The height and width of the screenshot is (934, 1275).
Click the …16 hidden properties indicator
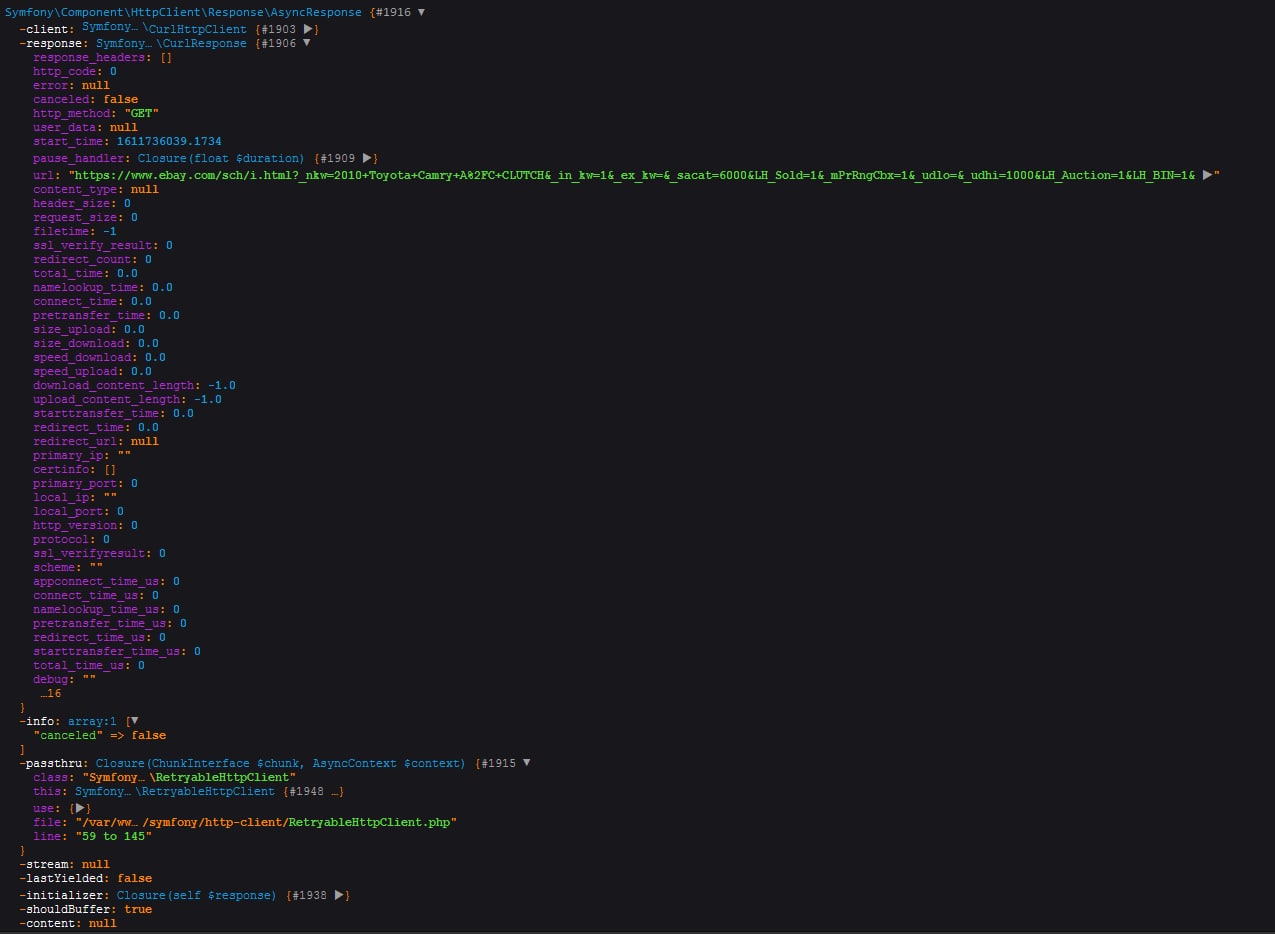tap(51, 693)
